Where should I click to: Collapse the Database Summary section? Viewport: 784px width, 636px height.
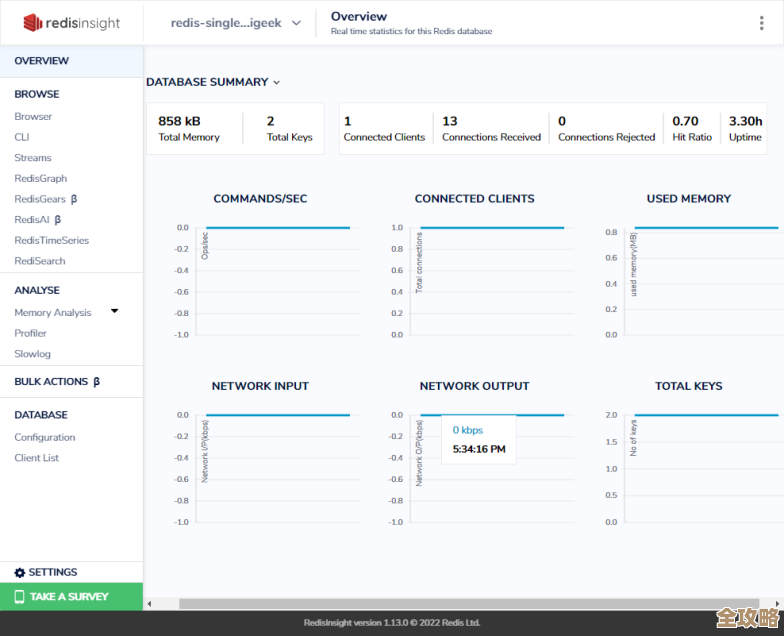(277, 82)
